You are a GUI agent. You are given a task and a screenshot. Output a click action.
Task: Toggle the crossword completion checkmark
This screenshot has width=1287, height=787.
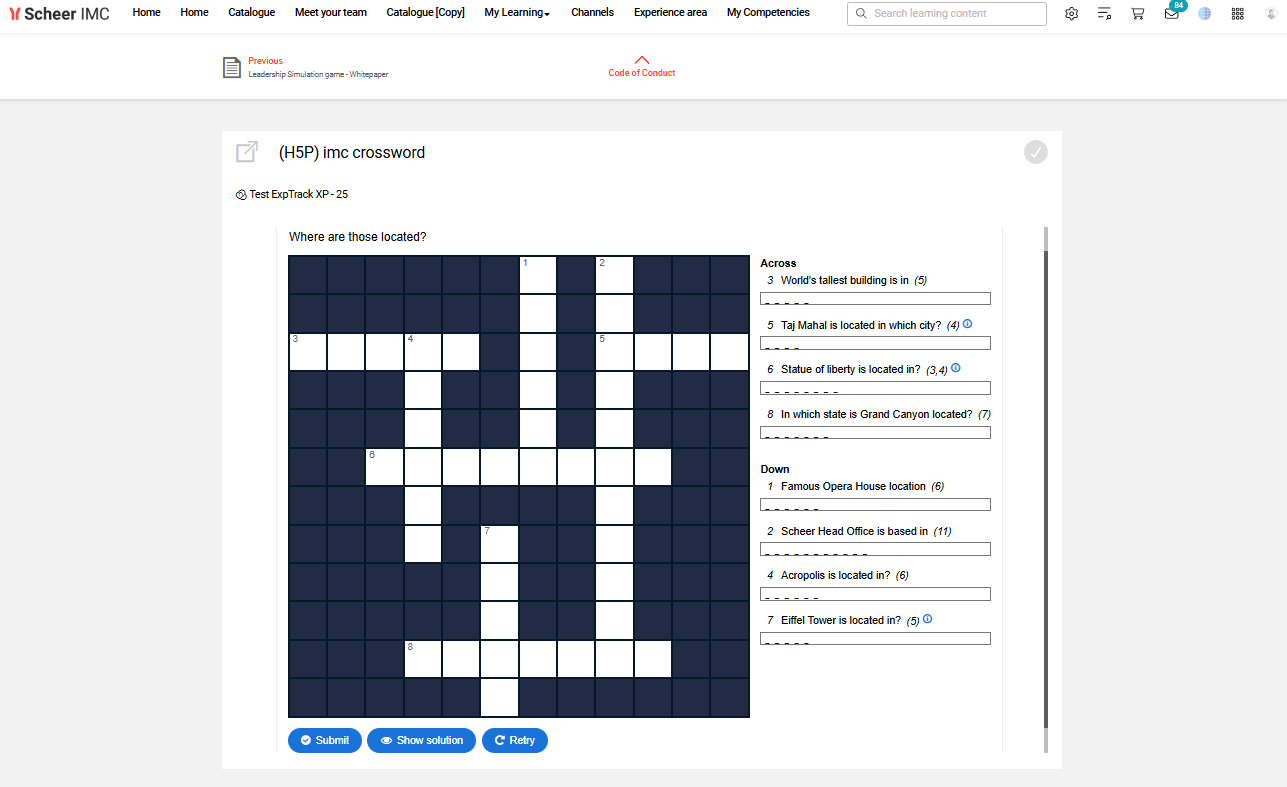tap(1035, 151)
